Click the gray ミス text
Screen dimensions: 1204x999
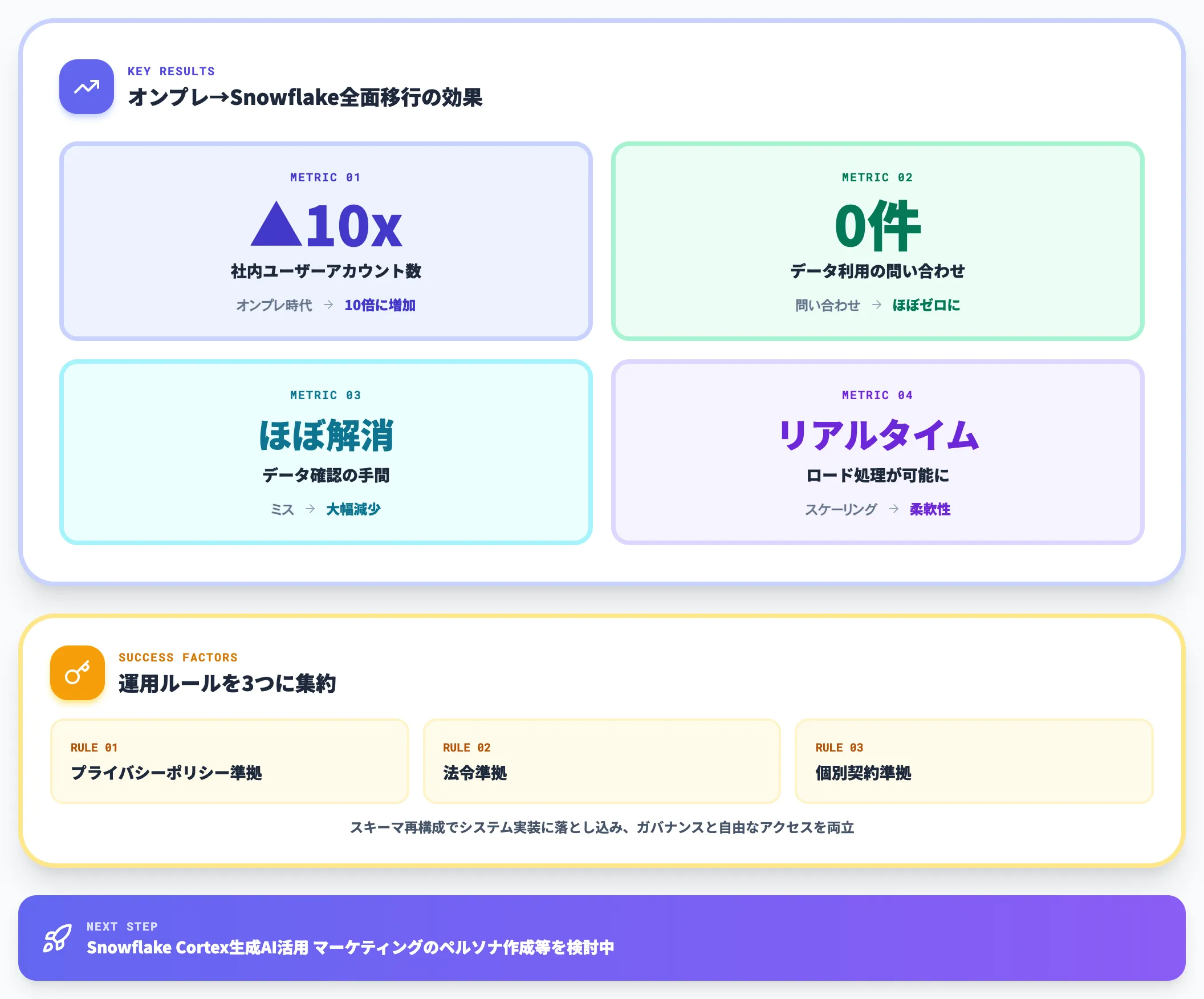point(282,509)
